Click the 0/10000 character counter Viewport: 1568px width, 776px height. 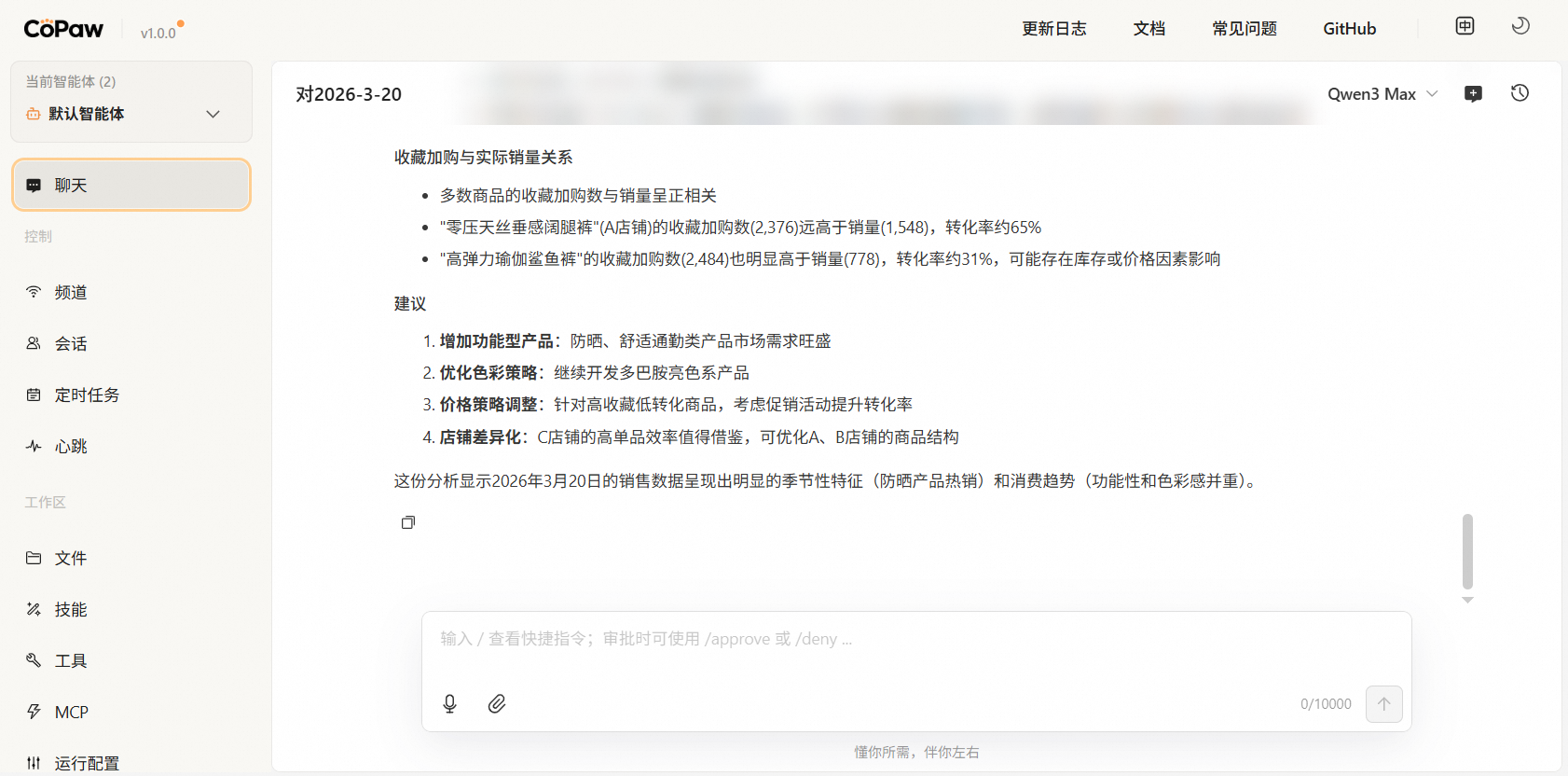[x=1326, y=704]
